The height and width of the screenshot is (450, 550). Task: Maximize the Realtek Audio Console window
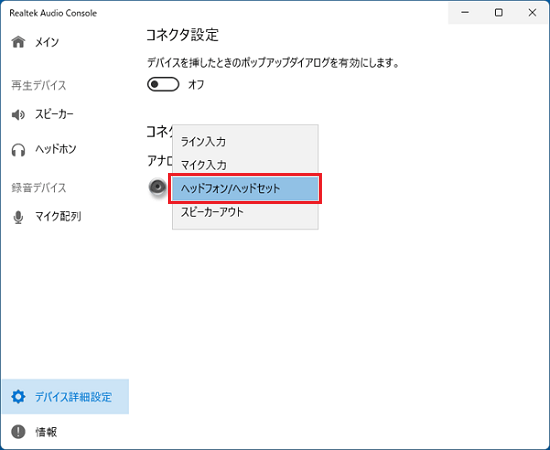(498, 13)
